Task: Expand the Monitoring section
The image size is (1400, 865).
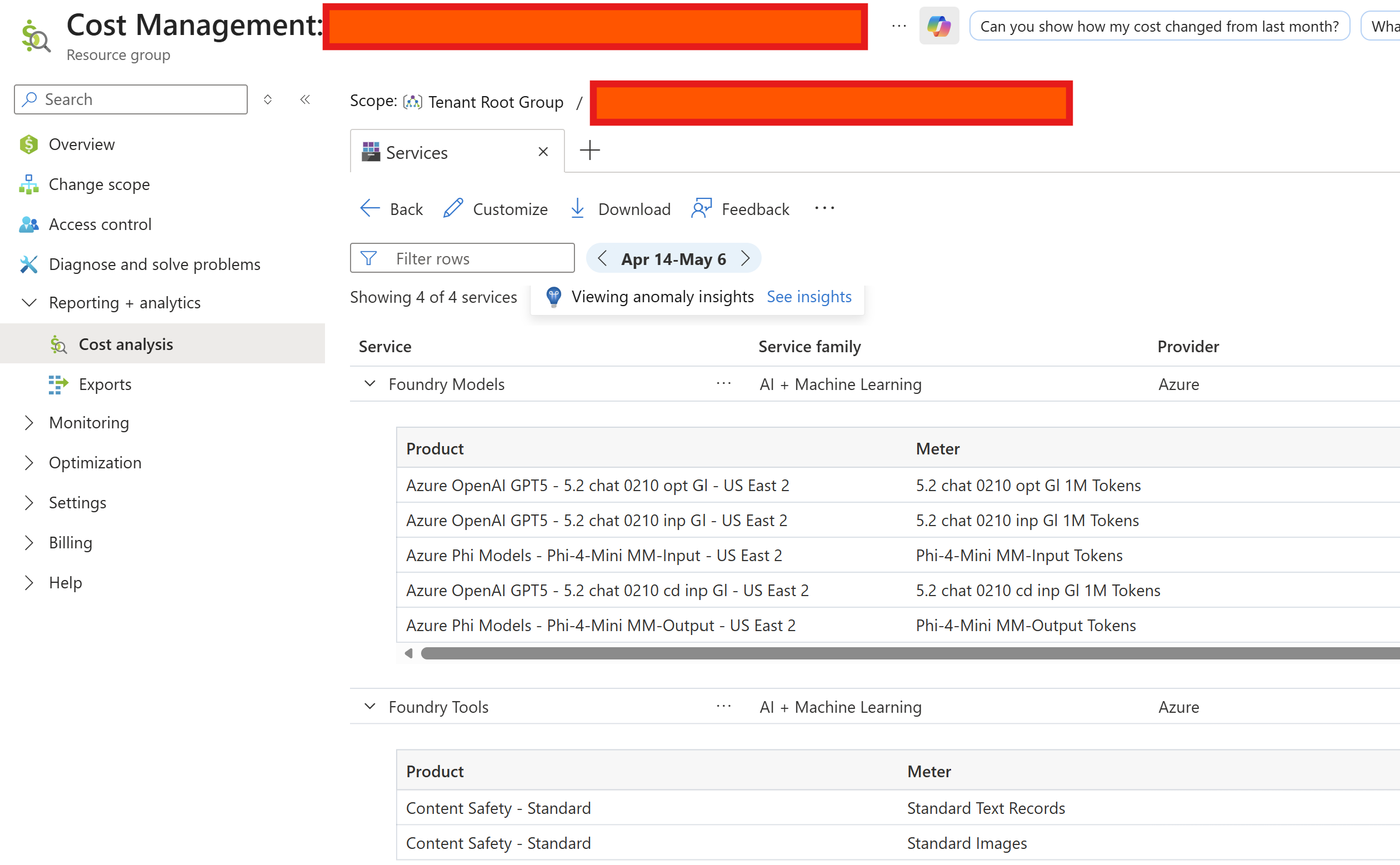Action: pos(28,423)
